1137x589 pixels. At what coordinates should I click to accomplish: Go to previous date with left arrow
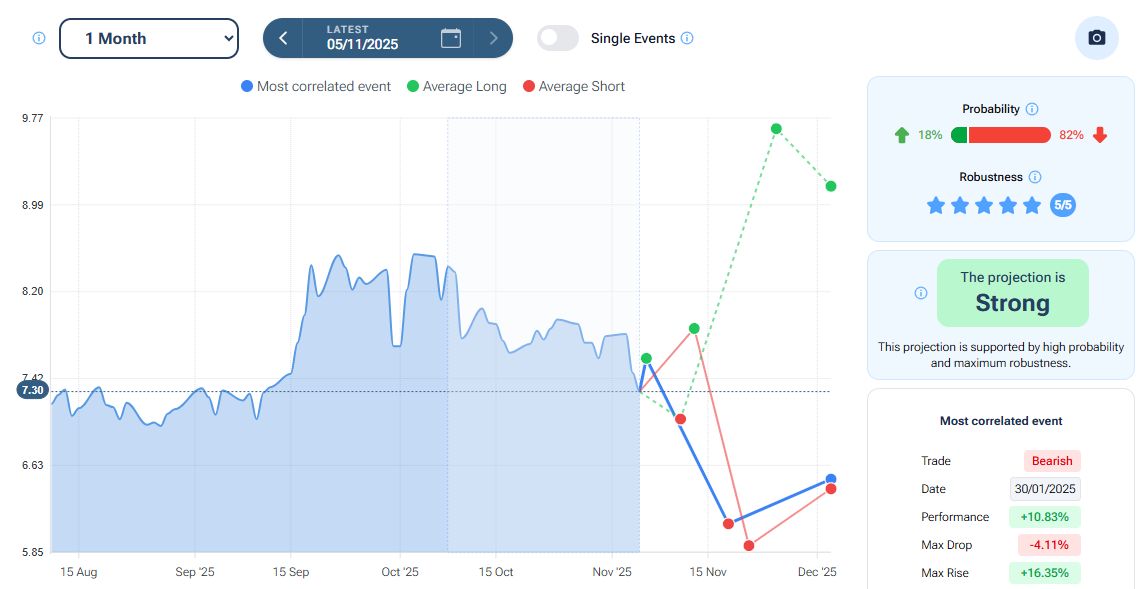pos(283,38)
